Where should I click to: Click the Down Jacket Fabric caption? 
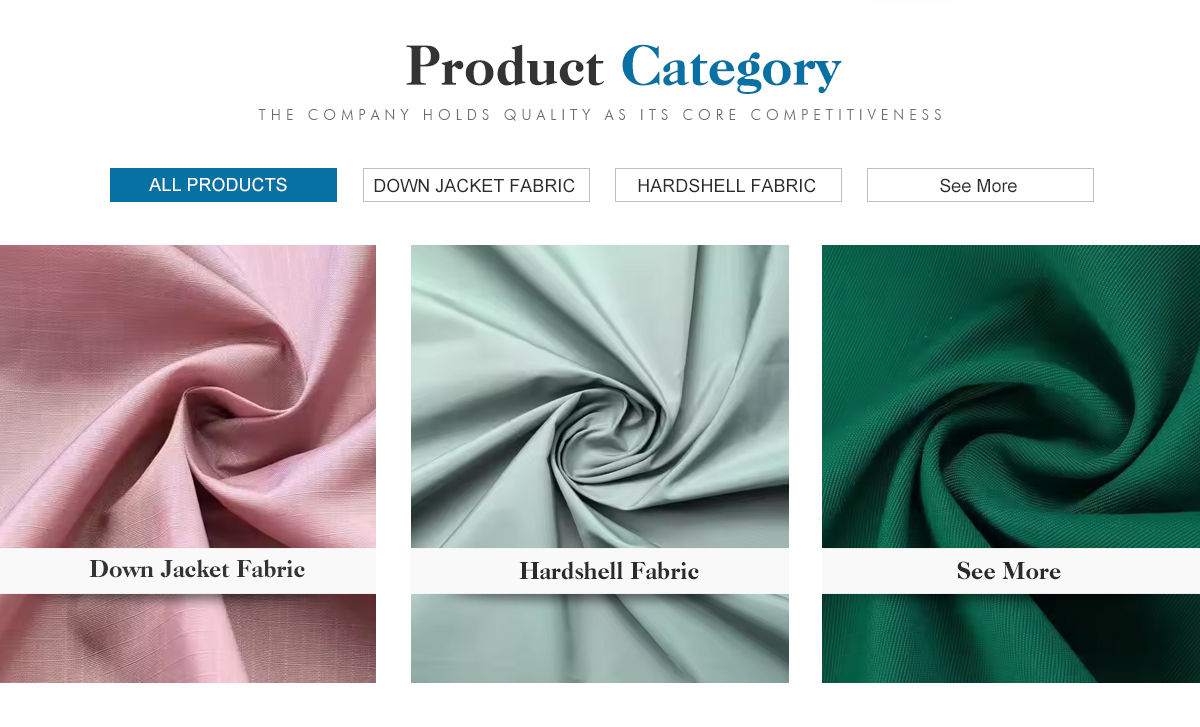coord(197,570)
